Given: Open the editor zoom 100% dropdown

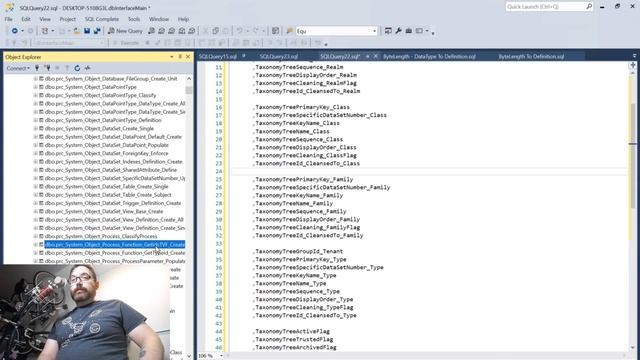Looking at the screenshot, I should coord(221,356).
